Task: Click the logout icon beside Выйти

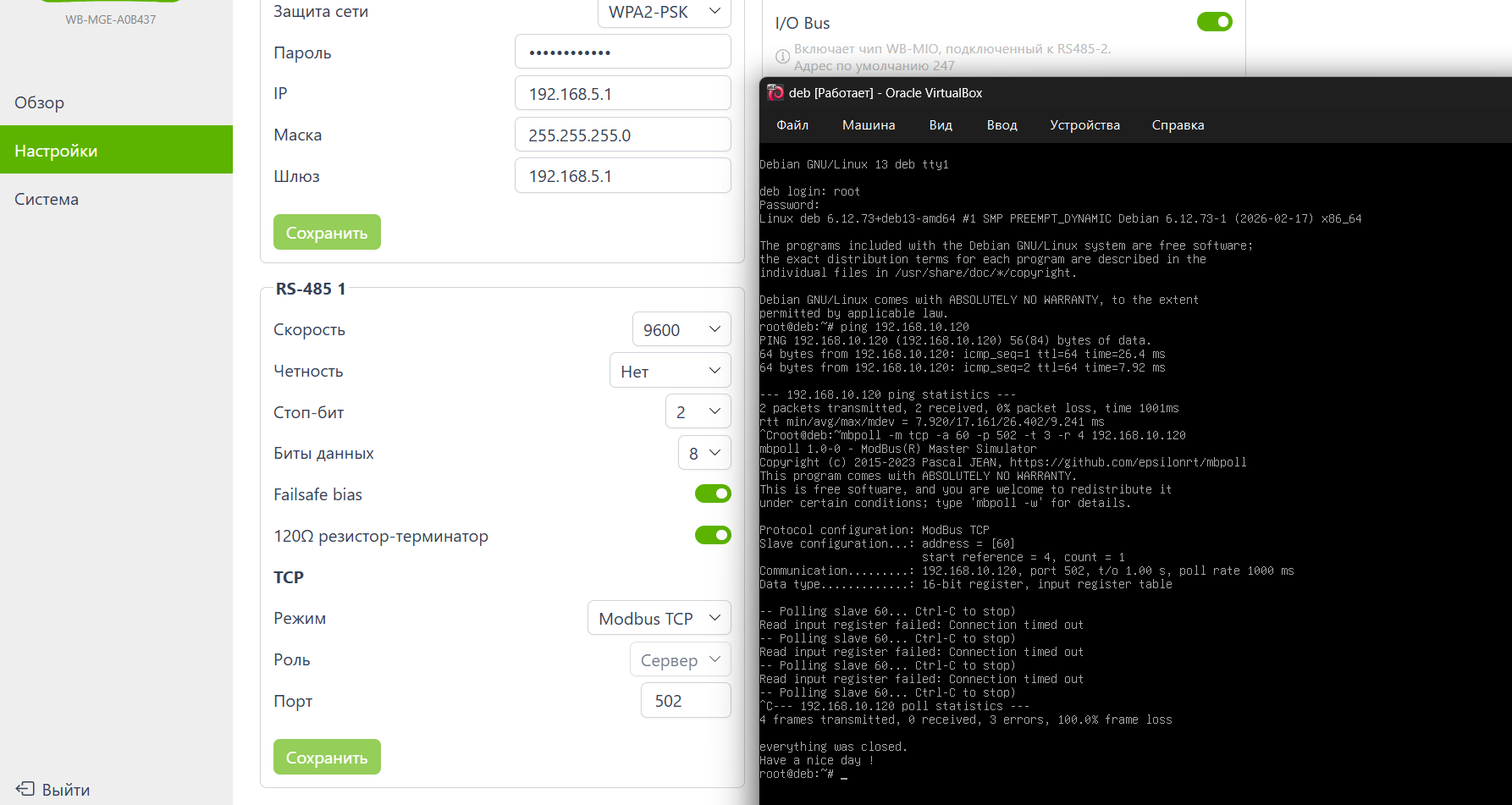Action: point(25,789)
